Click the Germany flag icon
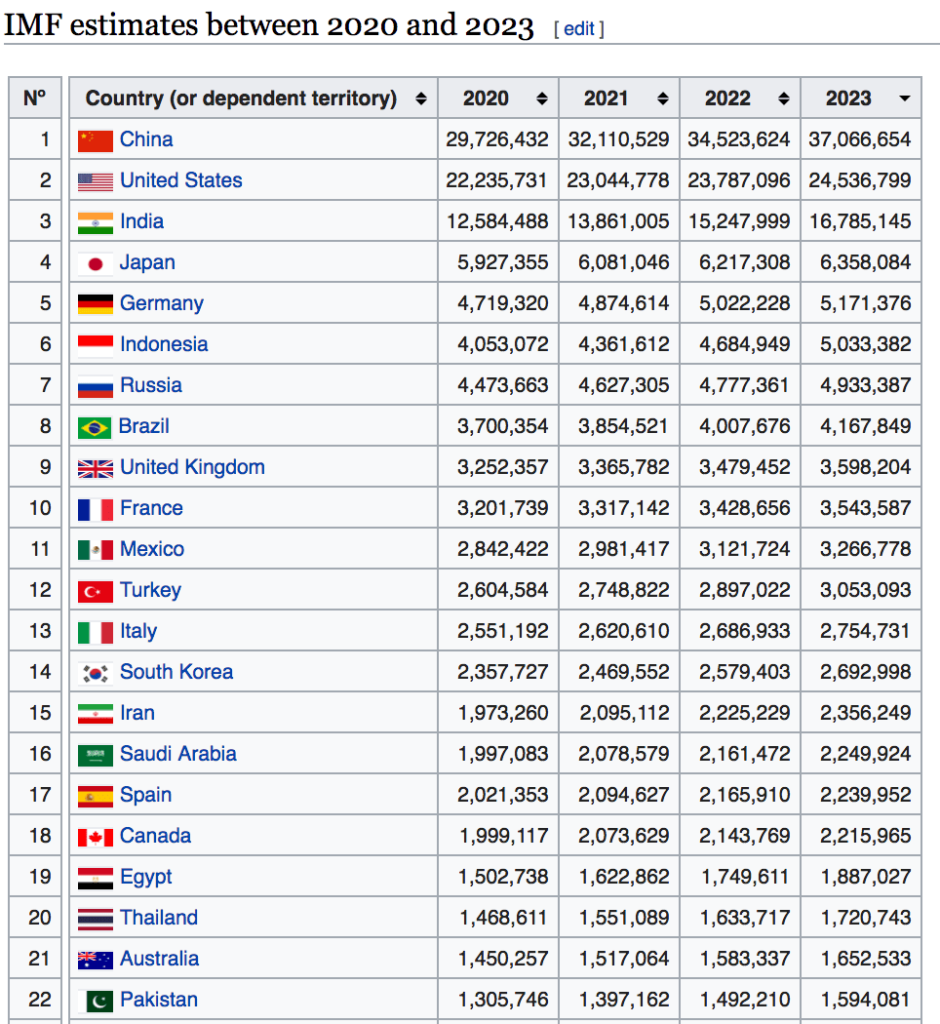 coord(95,304)
